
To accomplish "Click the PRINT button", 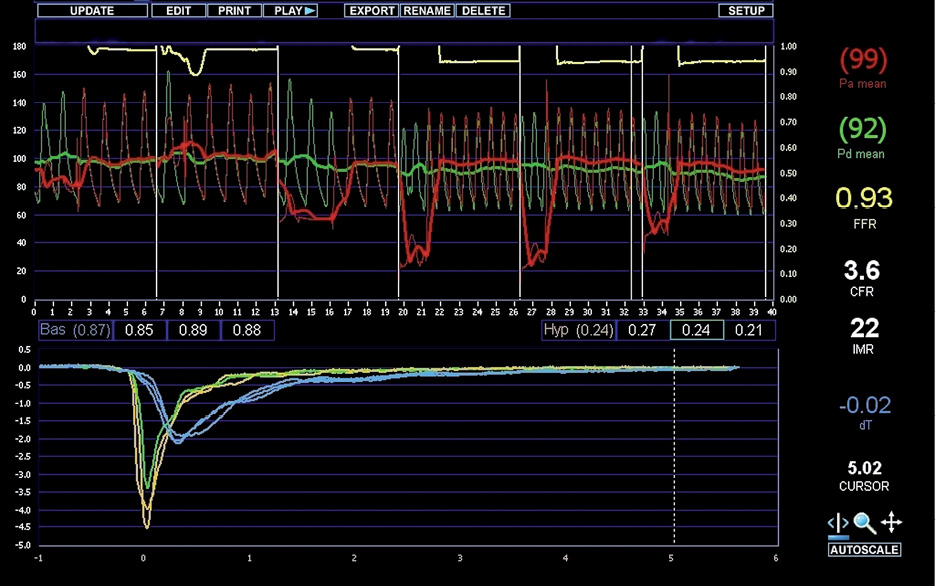I will click(234, 11).
